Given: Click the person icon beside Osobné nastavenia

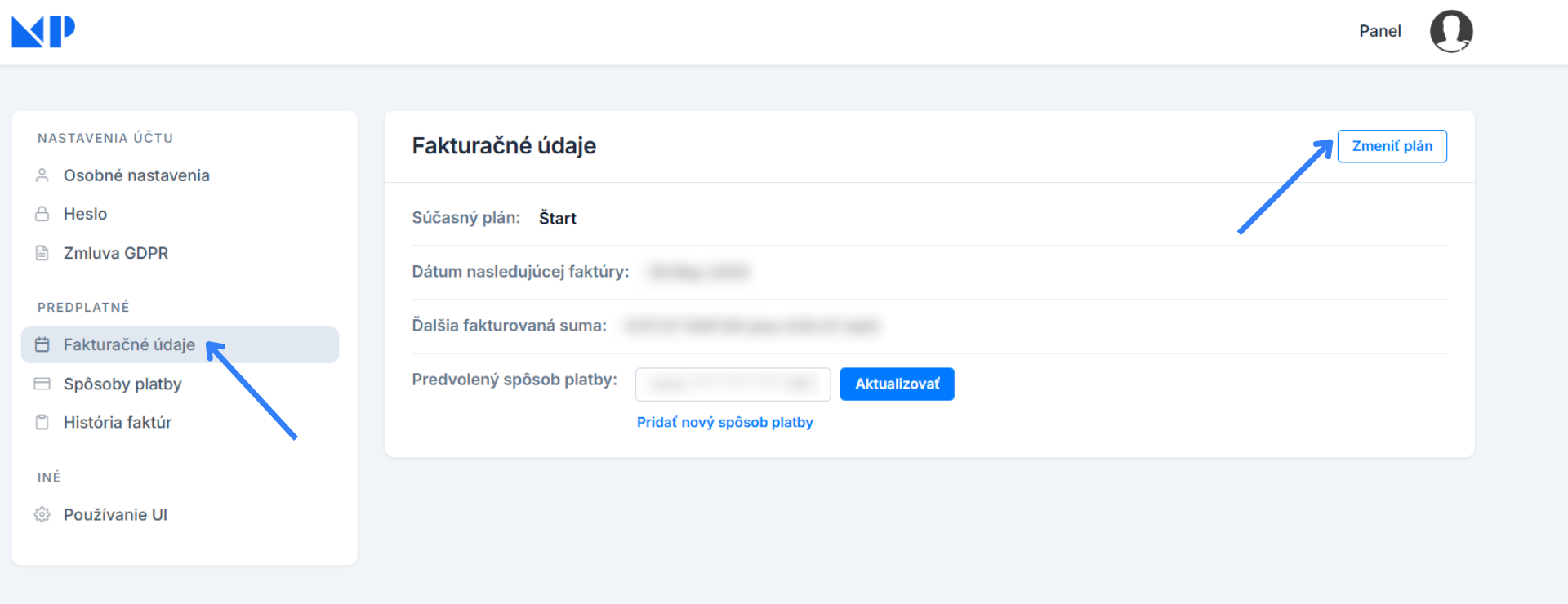Looking at the screenshot, I should click(x=42, y=175).
